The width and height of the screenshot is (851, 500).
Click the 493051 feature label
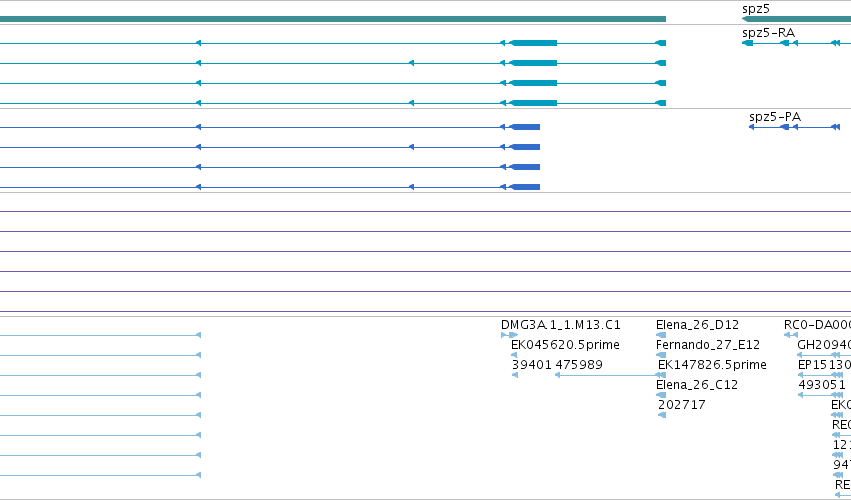pos(822,385)
